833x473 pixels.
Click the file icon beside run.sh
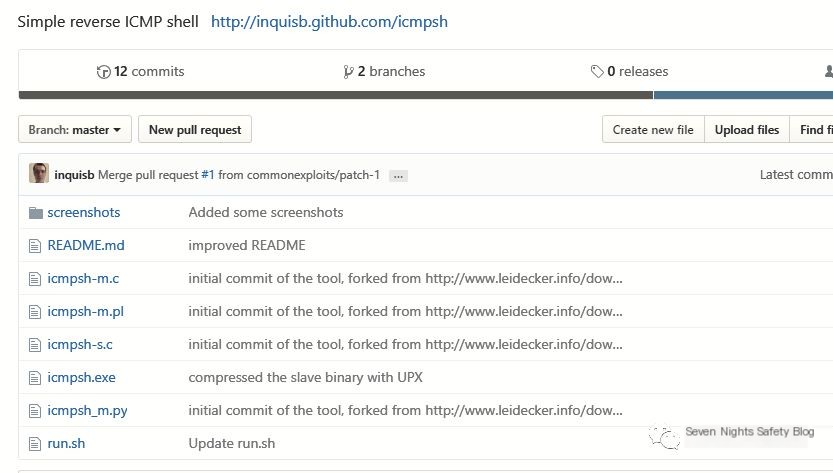tap(35, 444)
